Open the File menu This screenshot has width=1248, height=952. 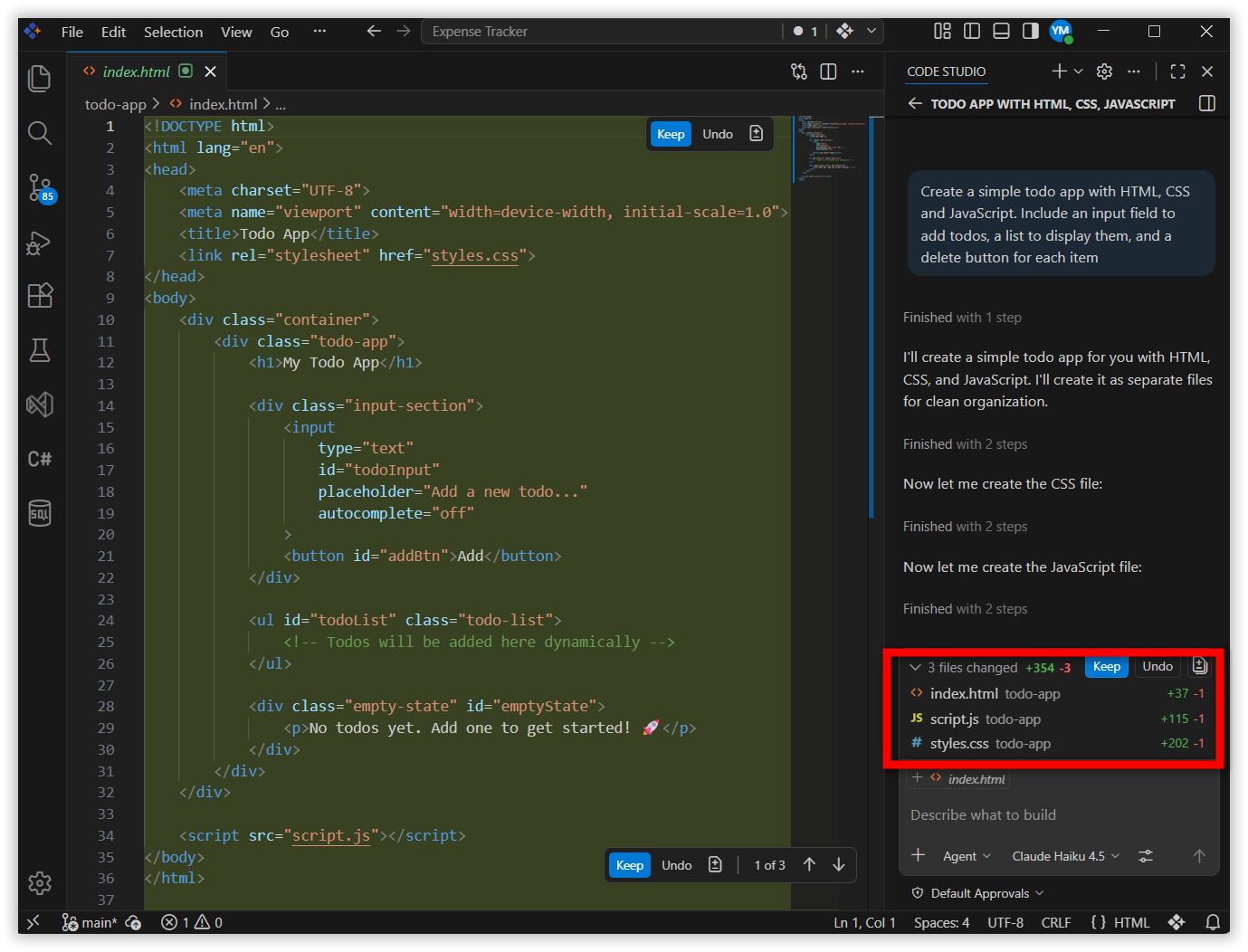pyautogui.click(x=72, y=32)
